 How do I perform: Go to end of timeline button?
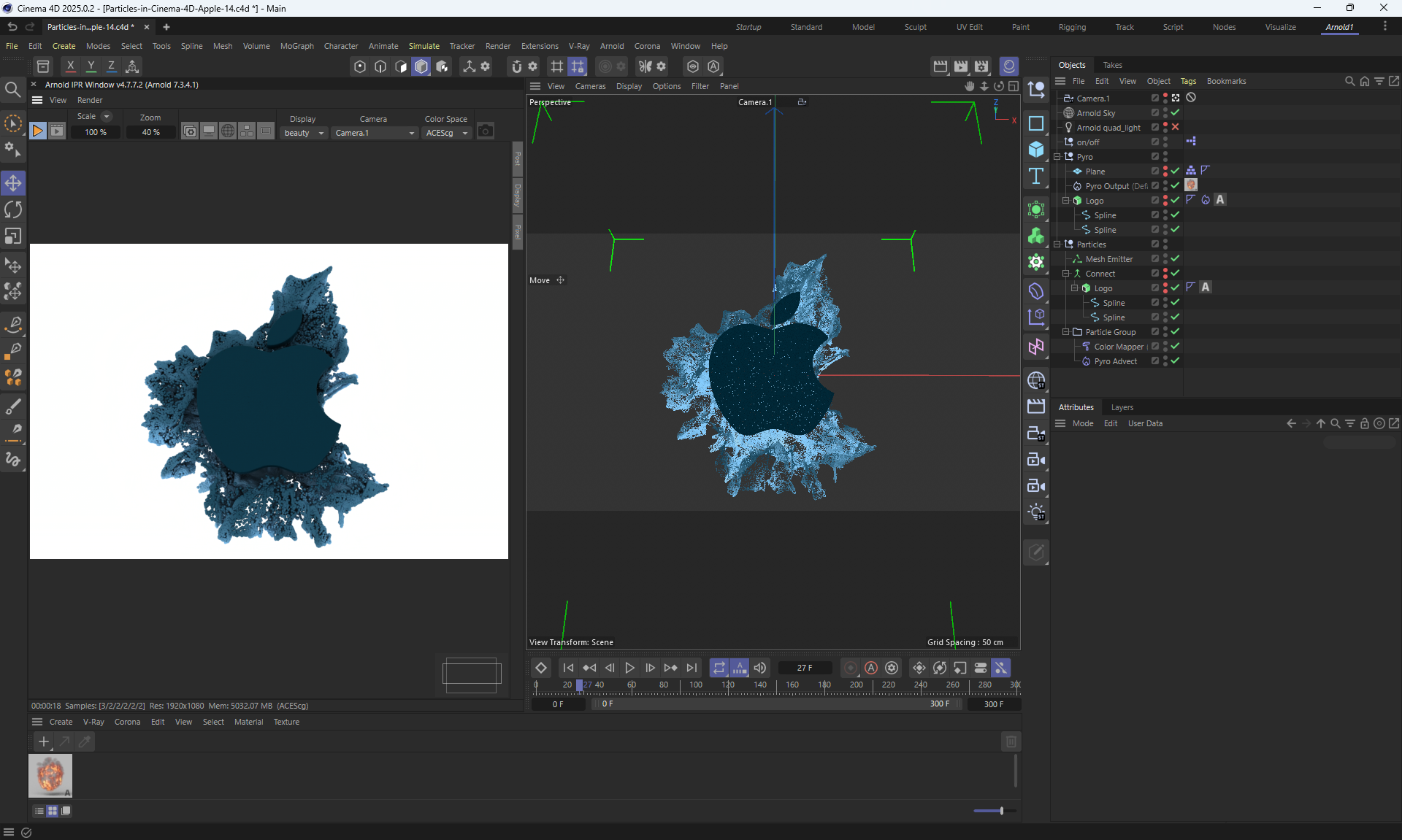click(x=692, y=668)
